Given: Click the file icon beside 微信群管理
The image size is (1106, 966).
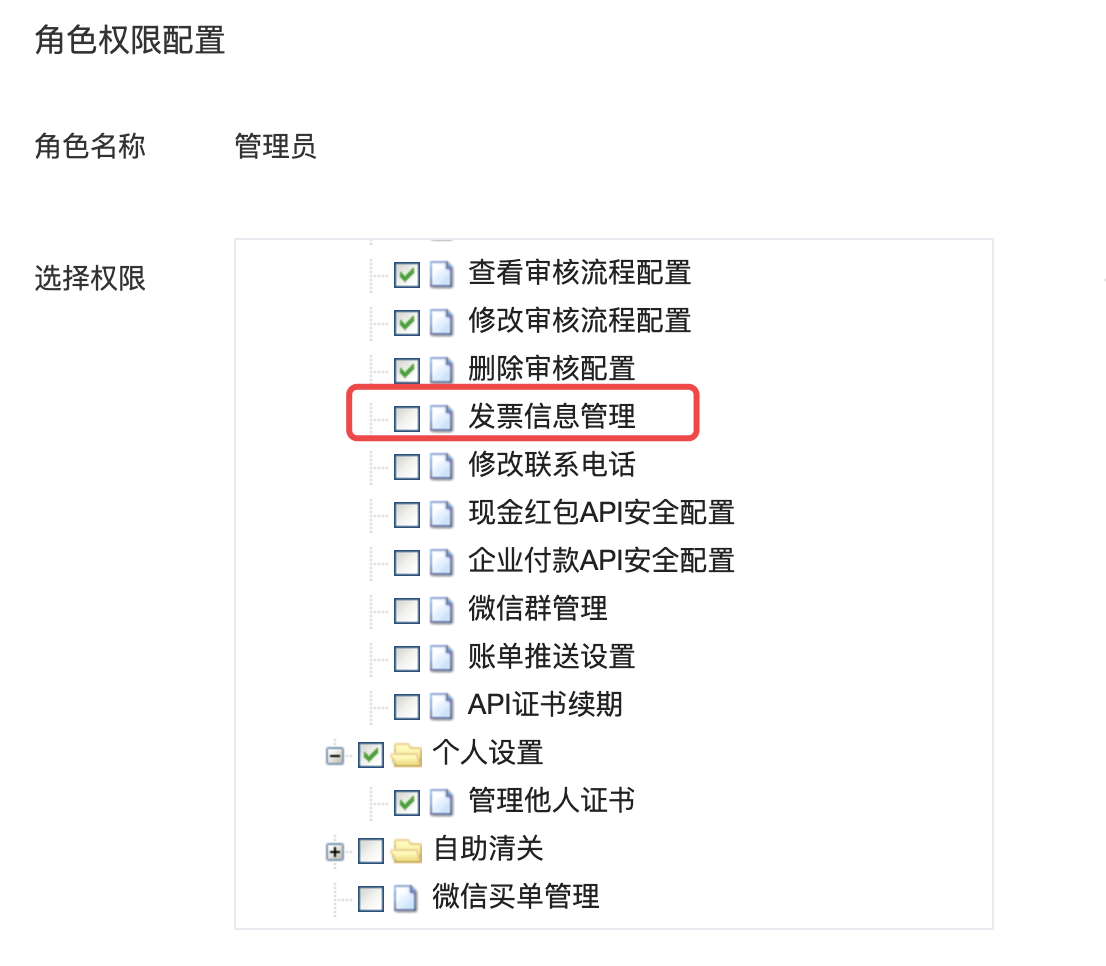Looking at the screenshot, I should pyautogui.click(x=442, y=610).
